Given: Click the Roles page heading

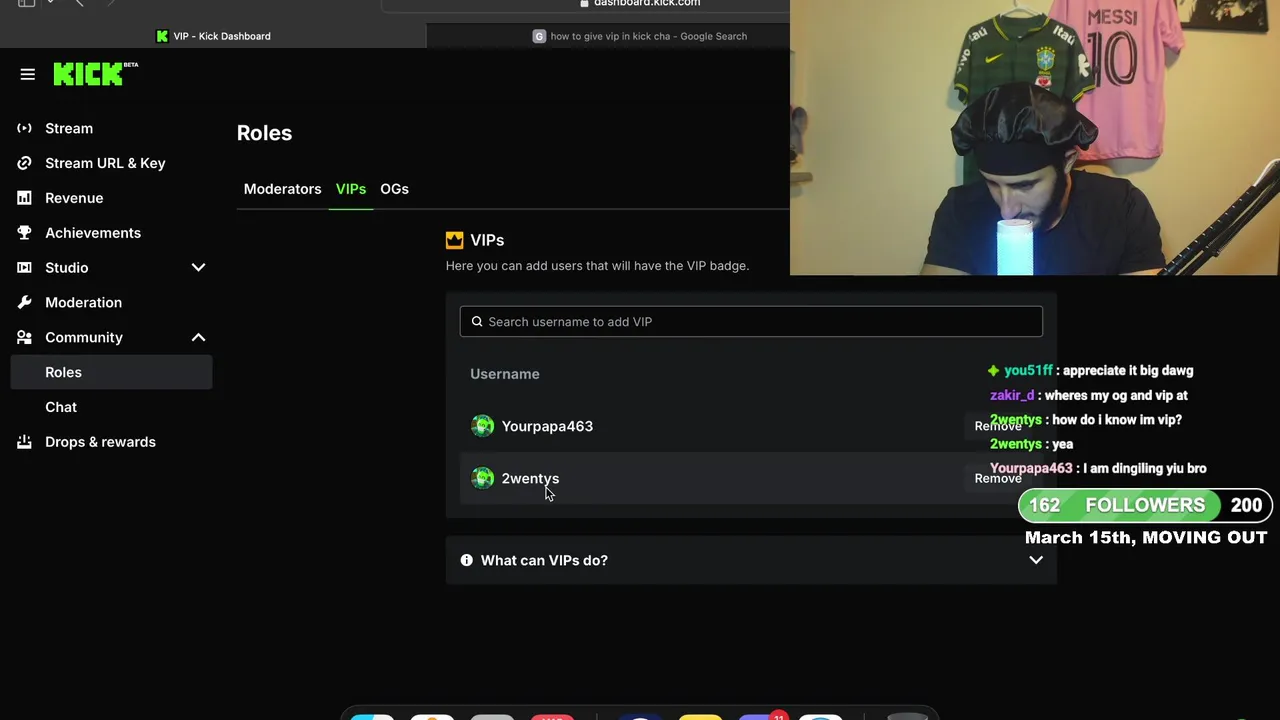Looking at the screenshot, I should 264,133.
